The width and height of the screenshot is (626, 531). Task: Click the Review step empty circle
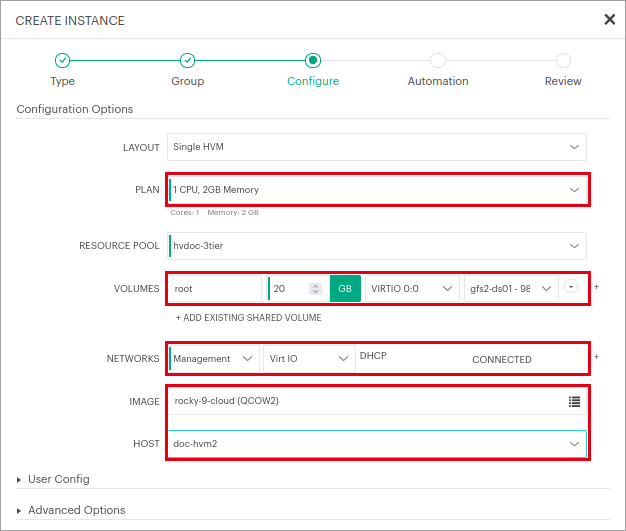click(x=563, y=60)
